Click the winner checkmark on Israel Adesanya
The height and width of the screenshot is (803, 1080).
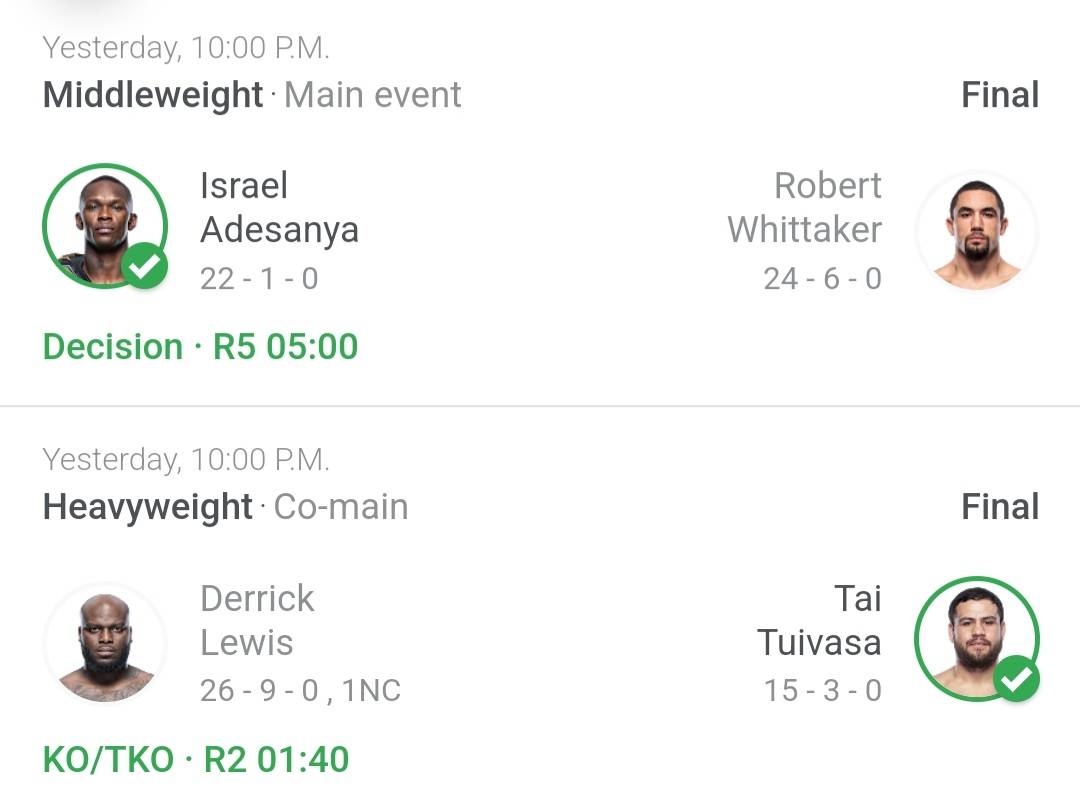146,266
